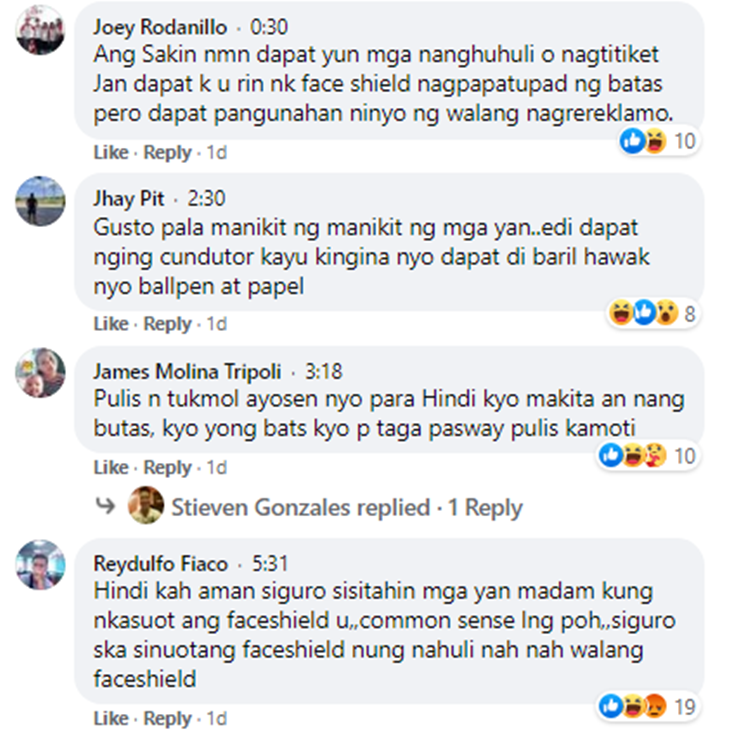Open Jhay Pit's profile avatar
The height and width of the screenshot is (734, 750).
[40, 201]
